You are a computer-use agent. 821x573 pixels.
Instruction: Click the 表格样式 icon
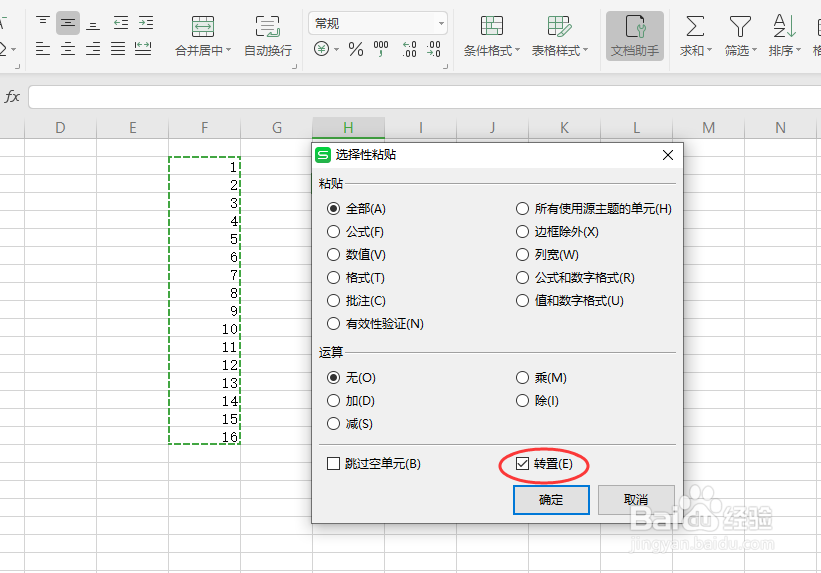[559, 26]
